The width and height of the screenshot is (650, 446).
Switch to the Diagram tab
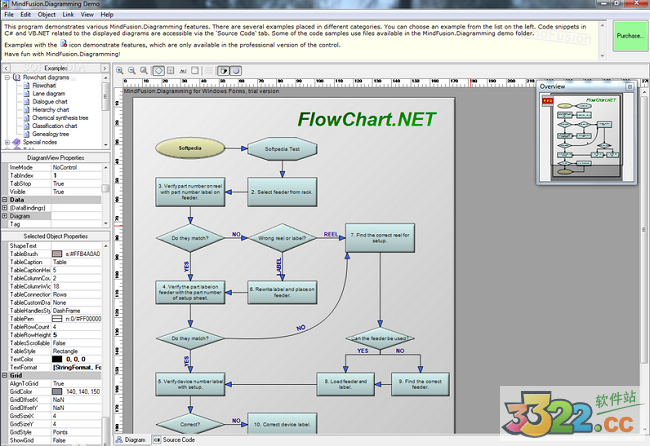[131, 439]
